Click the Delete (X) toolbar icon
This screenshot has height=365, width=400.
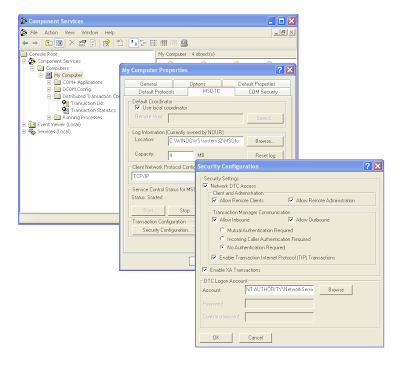click(72, 43)
